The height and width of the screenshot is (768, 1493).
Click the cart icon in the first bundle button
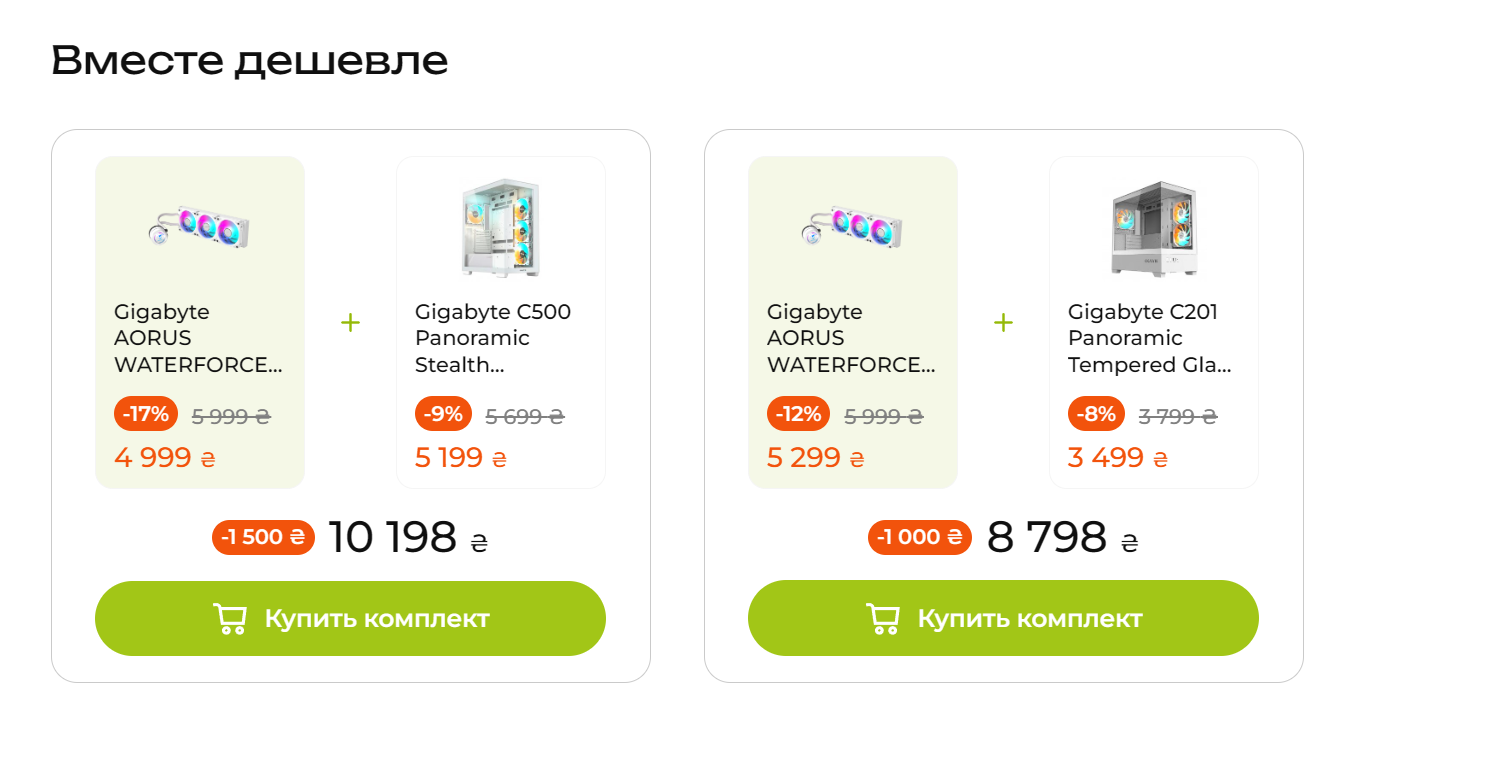click(229, 619)
